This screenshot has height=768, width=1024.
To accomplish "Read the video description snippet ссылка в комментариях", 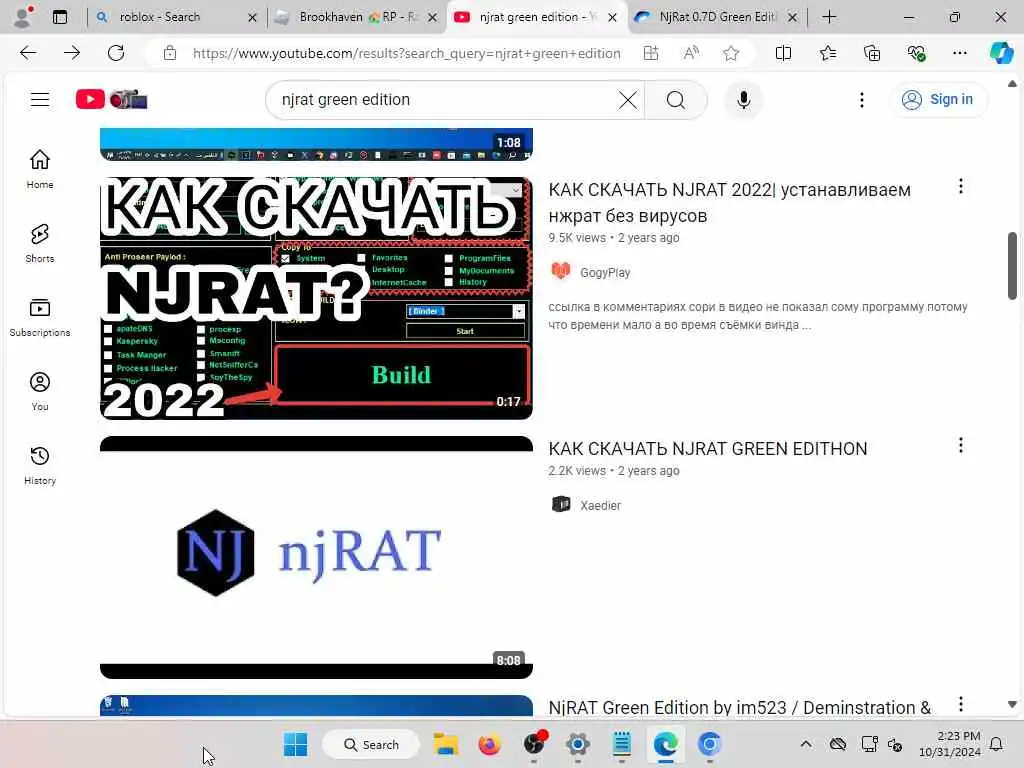I will click(x=758, y=315).
